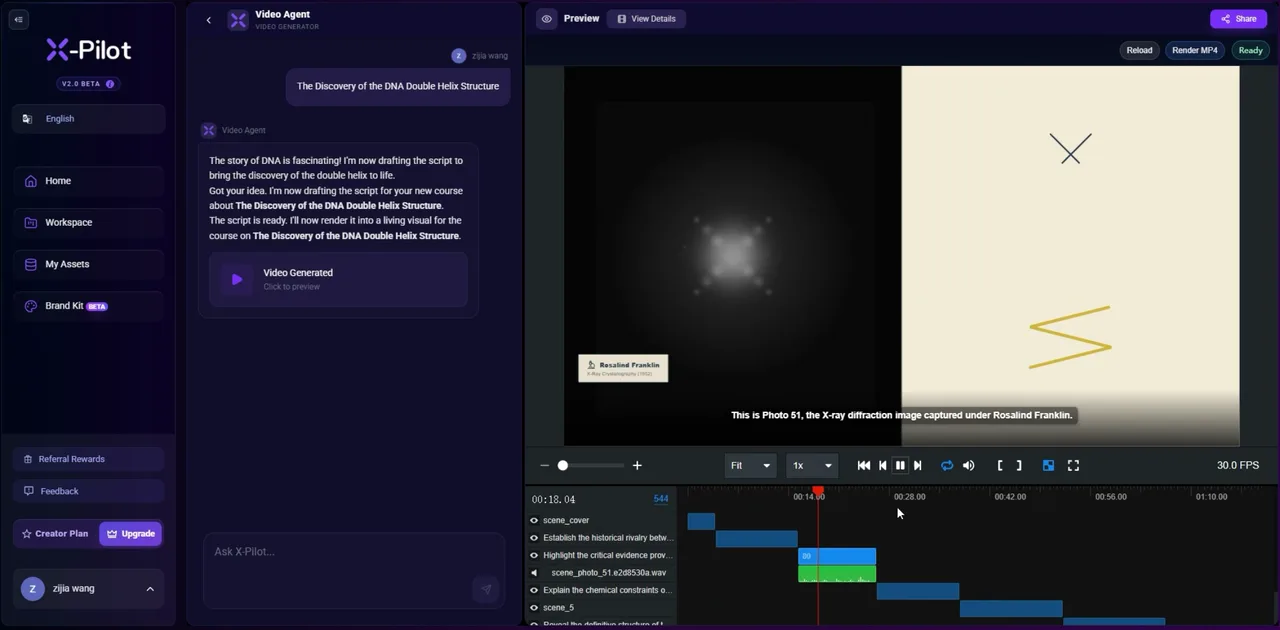Screen dimensions: 1280x630
Task: Step forward one frame
Action: pos(918,465)
